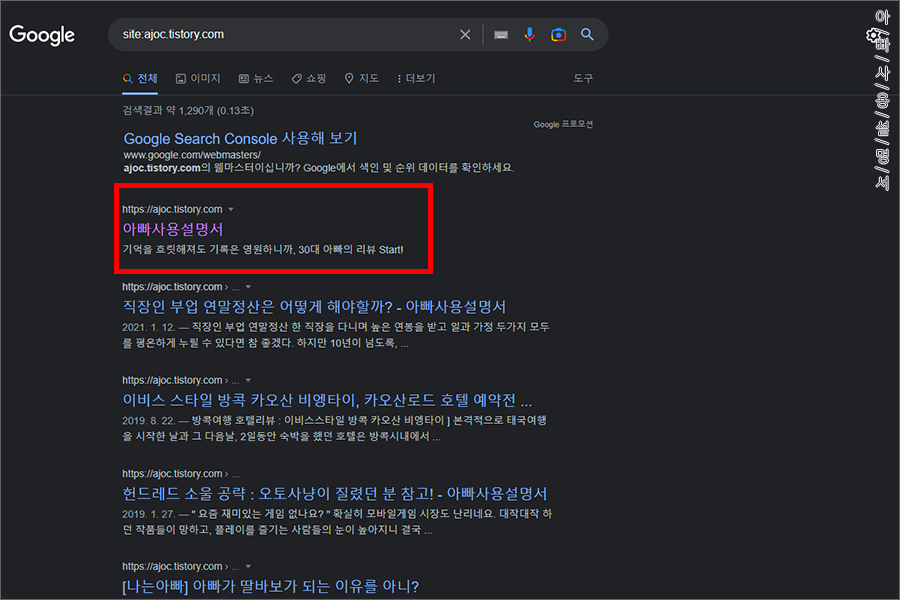
Task: Click the Google logo
Action: click(x=42, y=35)
